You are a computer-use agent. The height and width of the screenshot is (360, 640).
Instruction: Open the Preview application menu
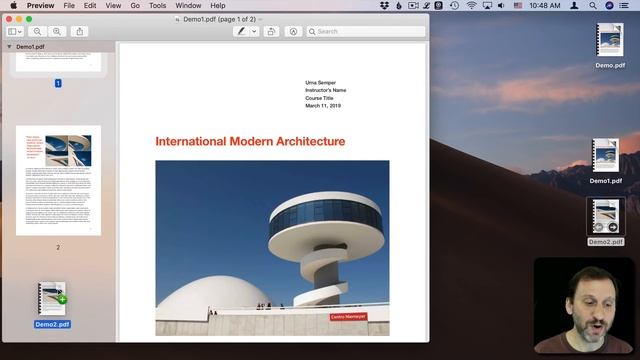[x=40, y=5]
